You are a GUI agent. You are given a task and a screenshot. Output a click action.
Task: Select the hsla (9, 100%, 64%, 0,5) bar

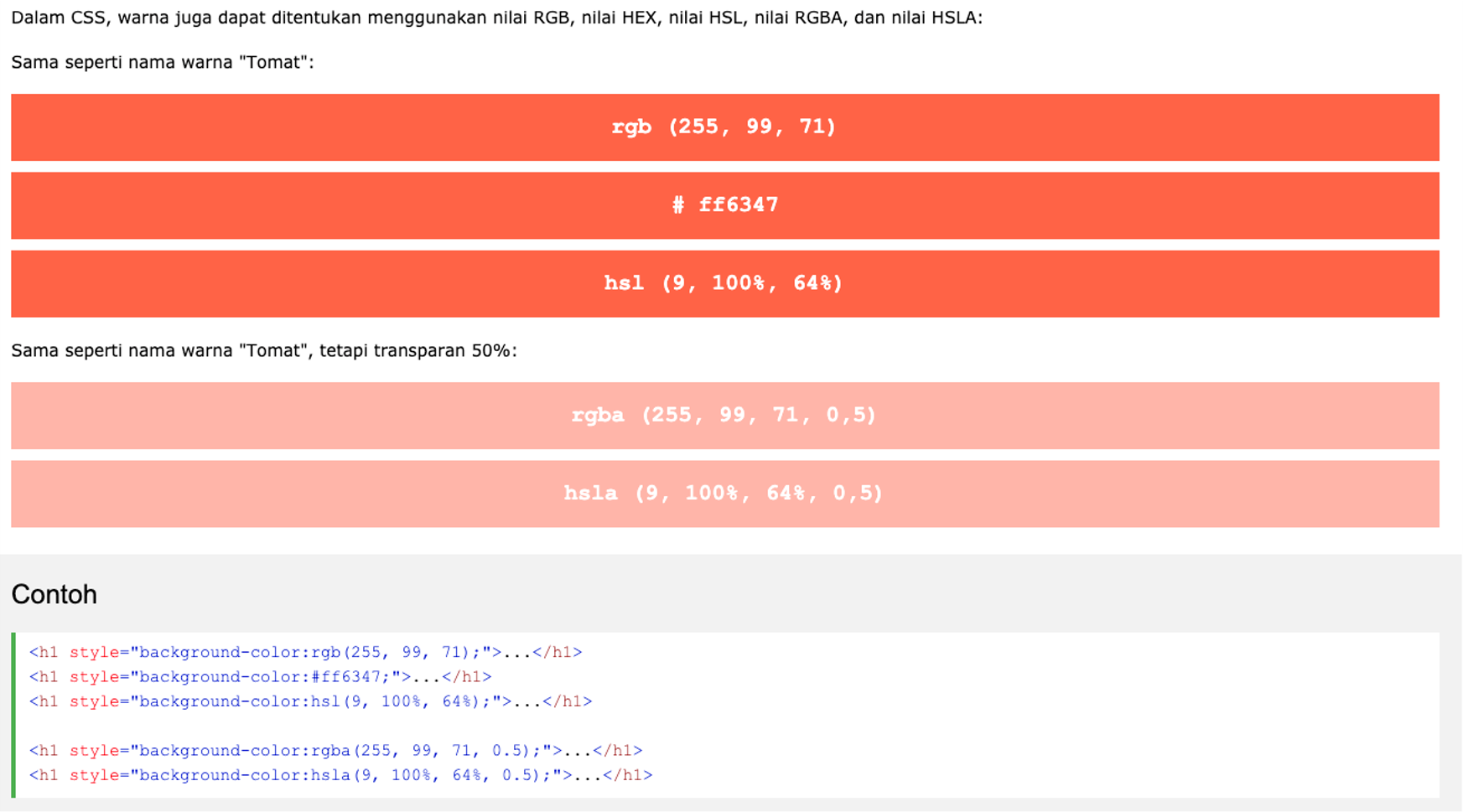point(725,494)
